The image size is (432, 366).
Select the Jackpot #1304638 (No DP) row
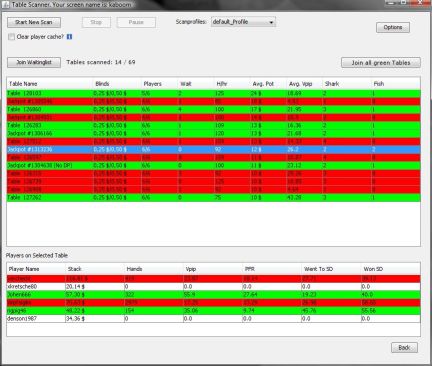pos(213,165)
